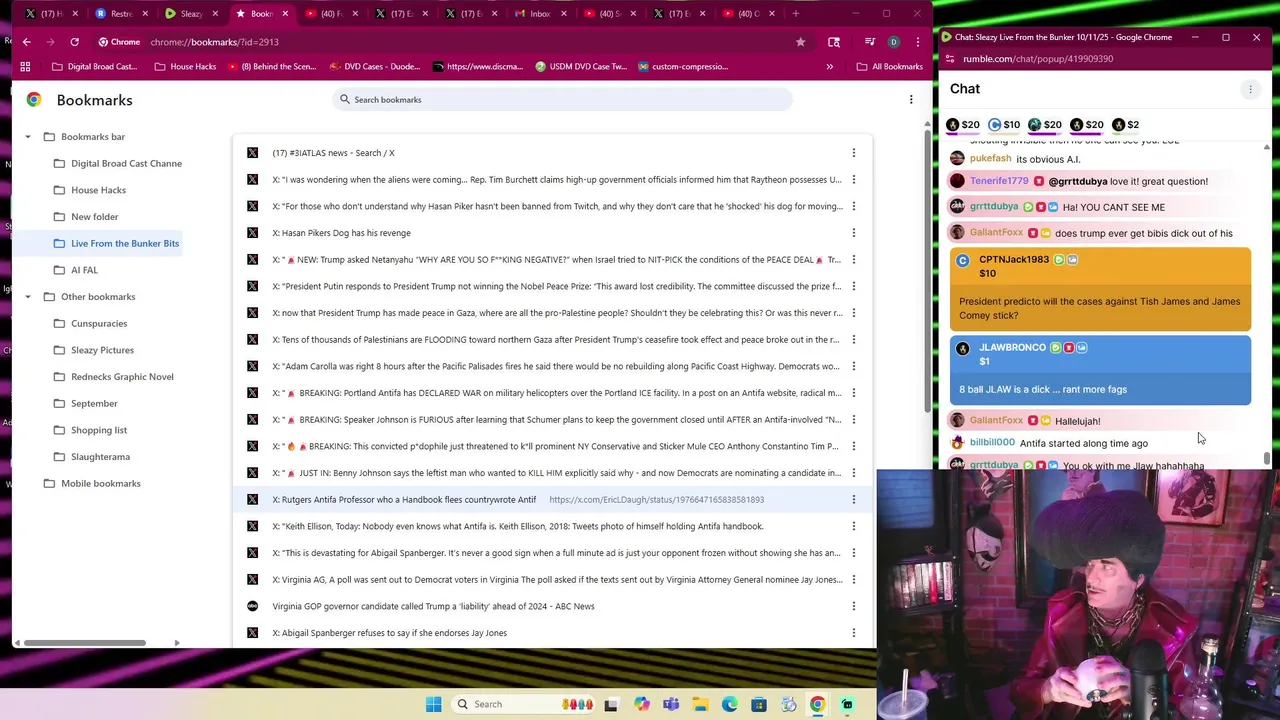Click the '(8) Behind the Scen...' bookmark
This screenshot has height=720, width=1280.
click(270, 67)
